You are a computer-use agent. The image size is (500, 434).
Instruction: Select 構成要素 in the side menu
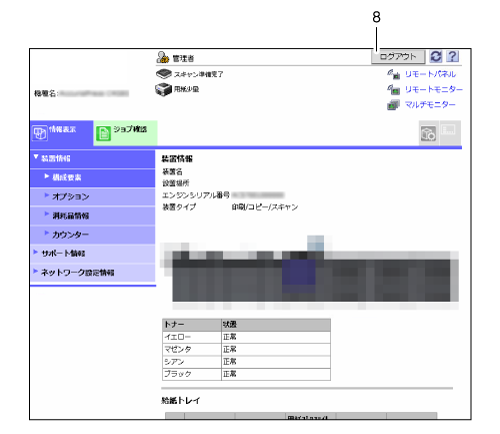coord(93,178)
